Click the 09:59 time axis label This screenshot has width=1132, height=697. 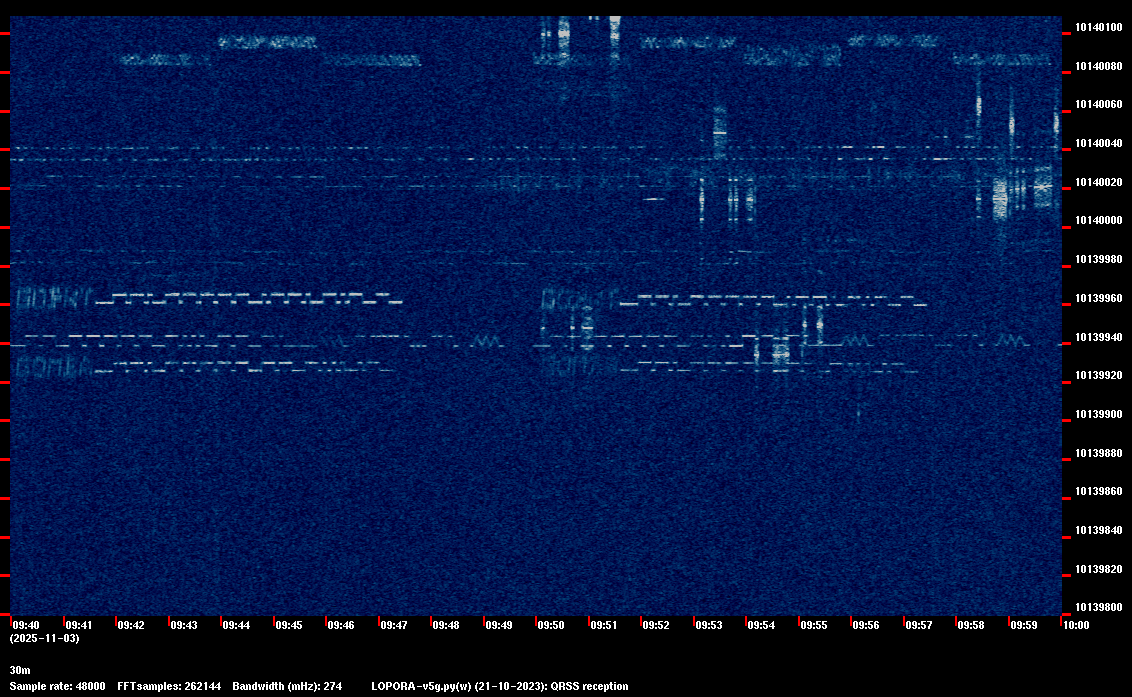pyautogui.click(x=1024, y=625)
